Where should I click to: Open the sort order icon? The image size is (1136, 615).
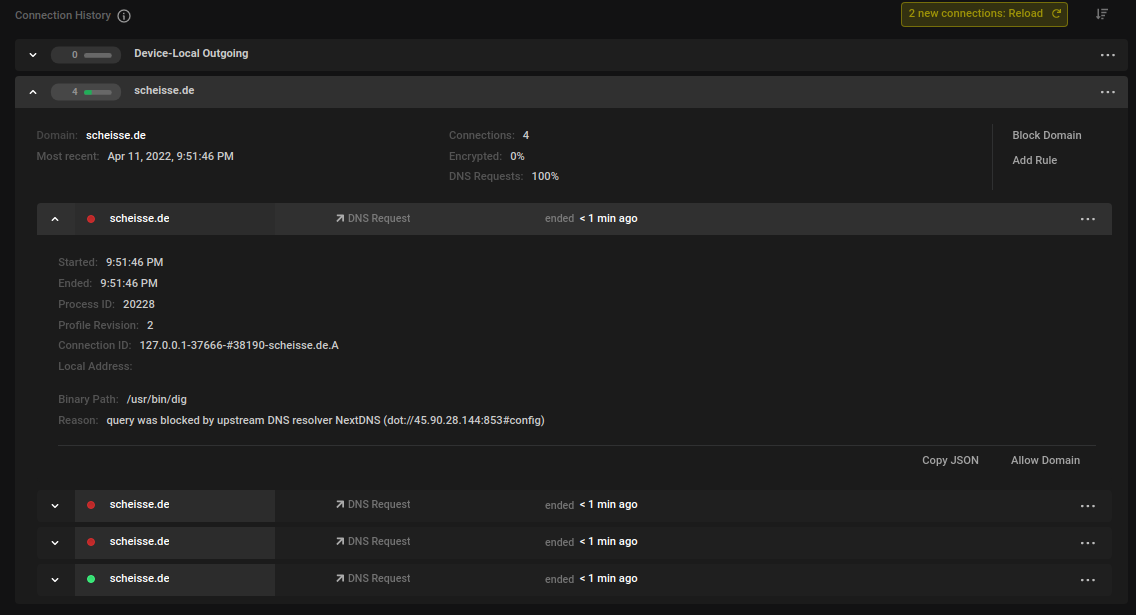[1101, 14]
